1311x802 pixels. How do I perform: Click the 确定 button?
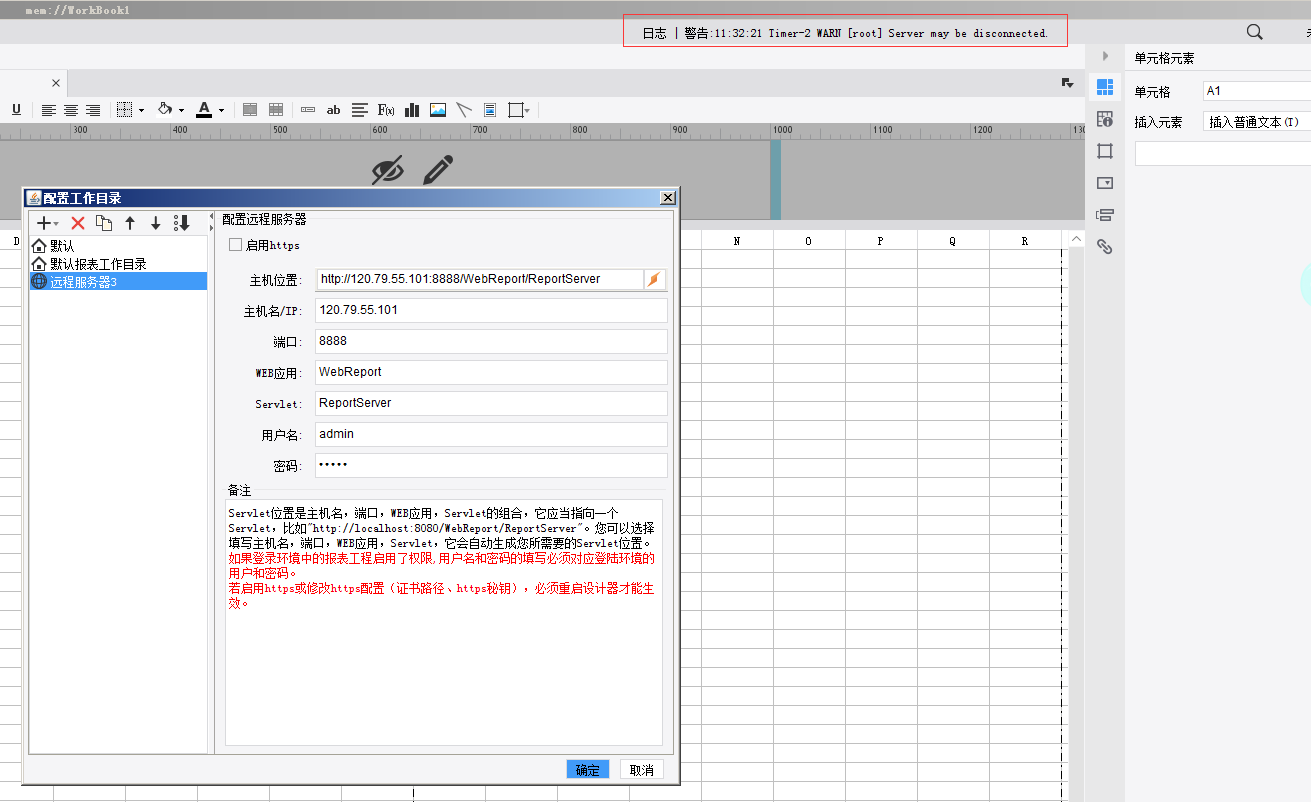point(587,770)
